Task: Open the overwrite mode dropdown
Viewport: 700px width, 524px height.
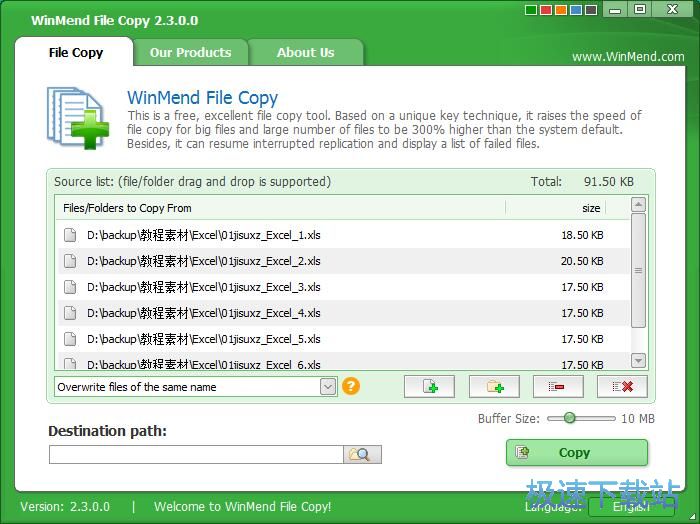Action: pos(328,387)
